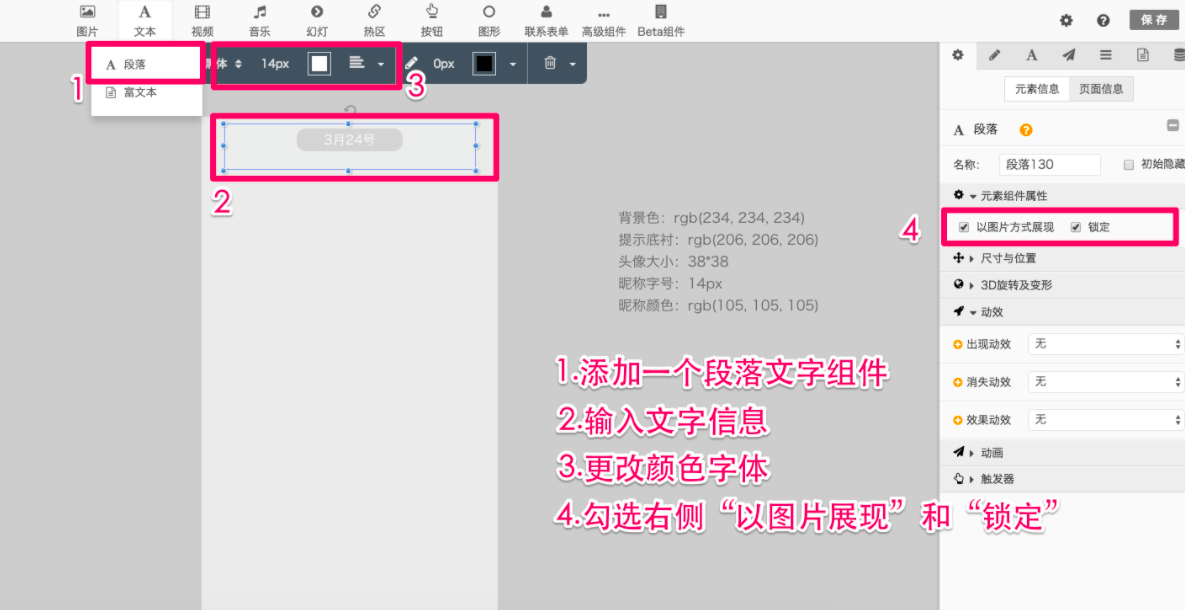Expand the 尺寸与位置 section
The width and height of the screenshot is (1185, 610).
1010,258
